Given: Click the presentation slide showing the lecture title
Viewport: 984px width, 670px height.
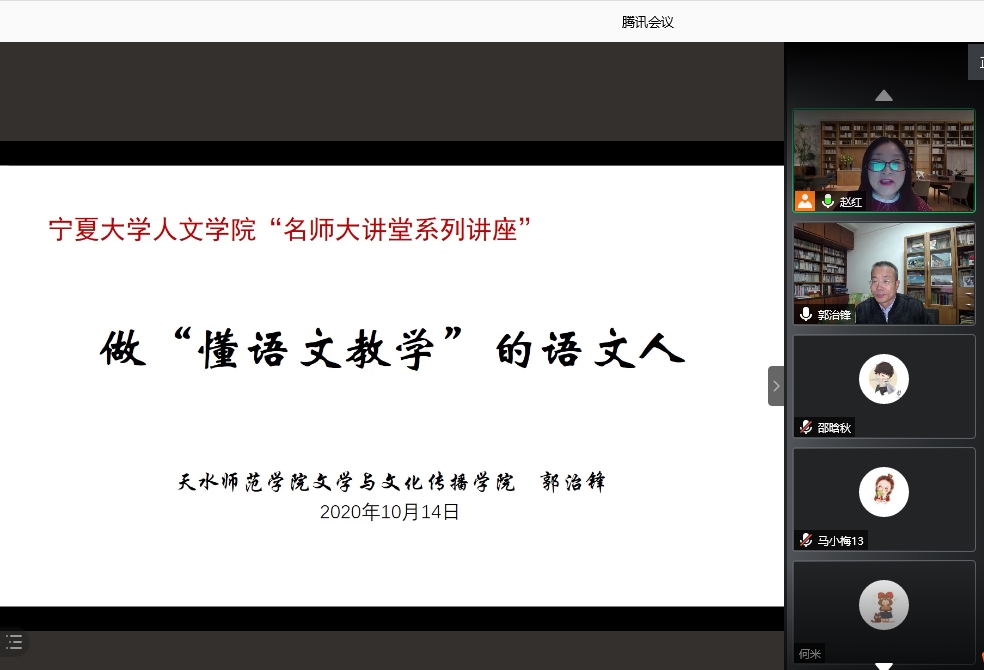Looking at the screenshot, I should [390, 380].
